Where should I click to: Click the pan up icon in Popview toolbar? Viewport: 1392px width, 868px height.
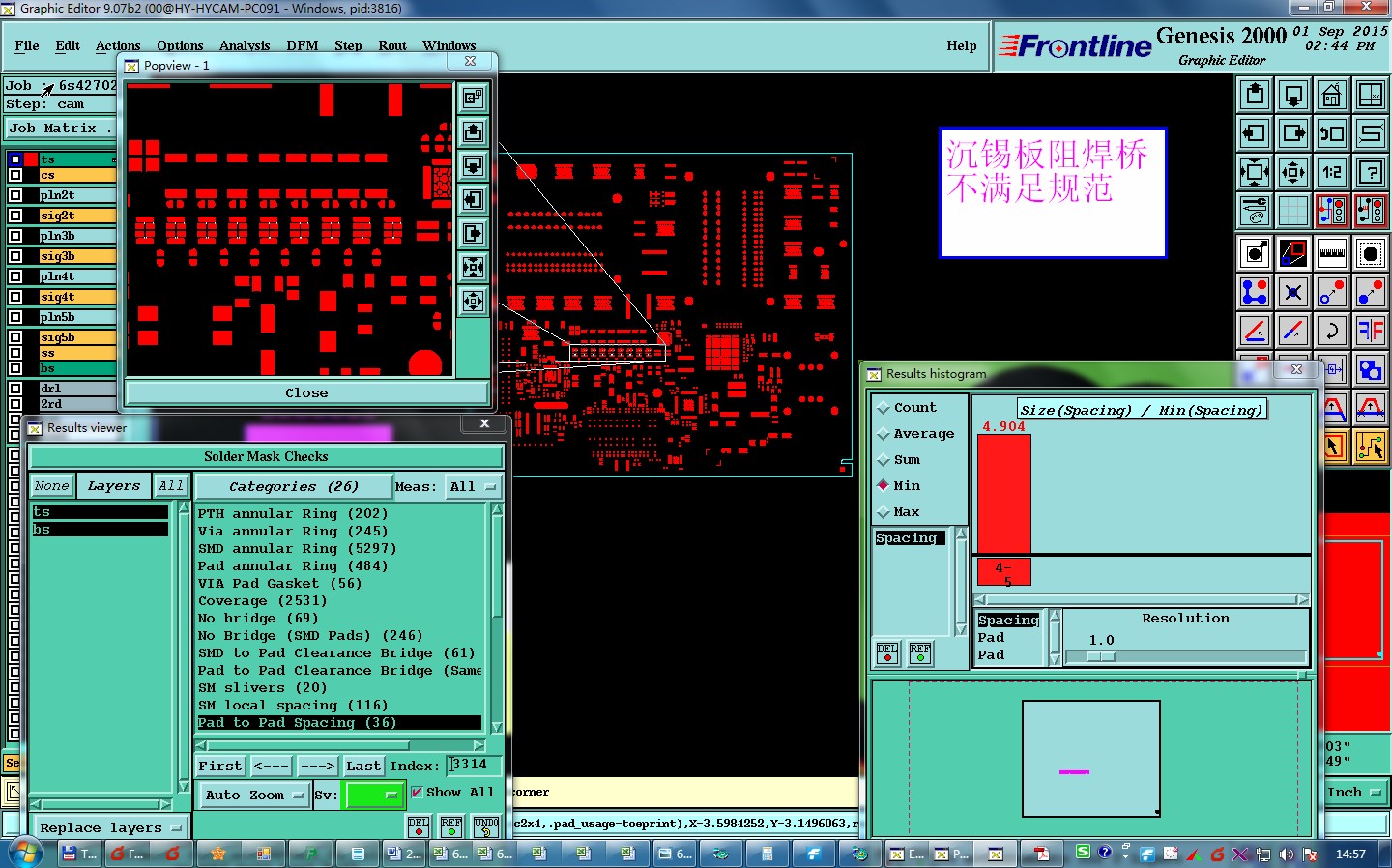(x=474, y=131)
